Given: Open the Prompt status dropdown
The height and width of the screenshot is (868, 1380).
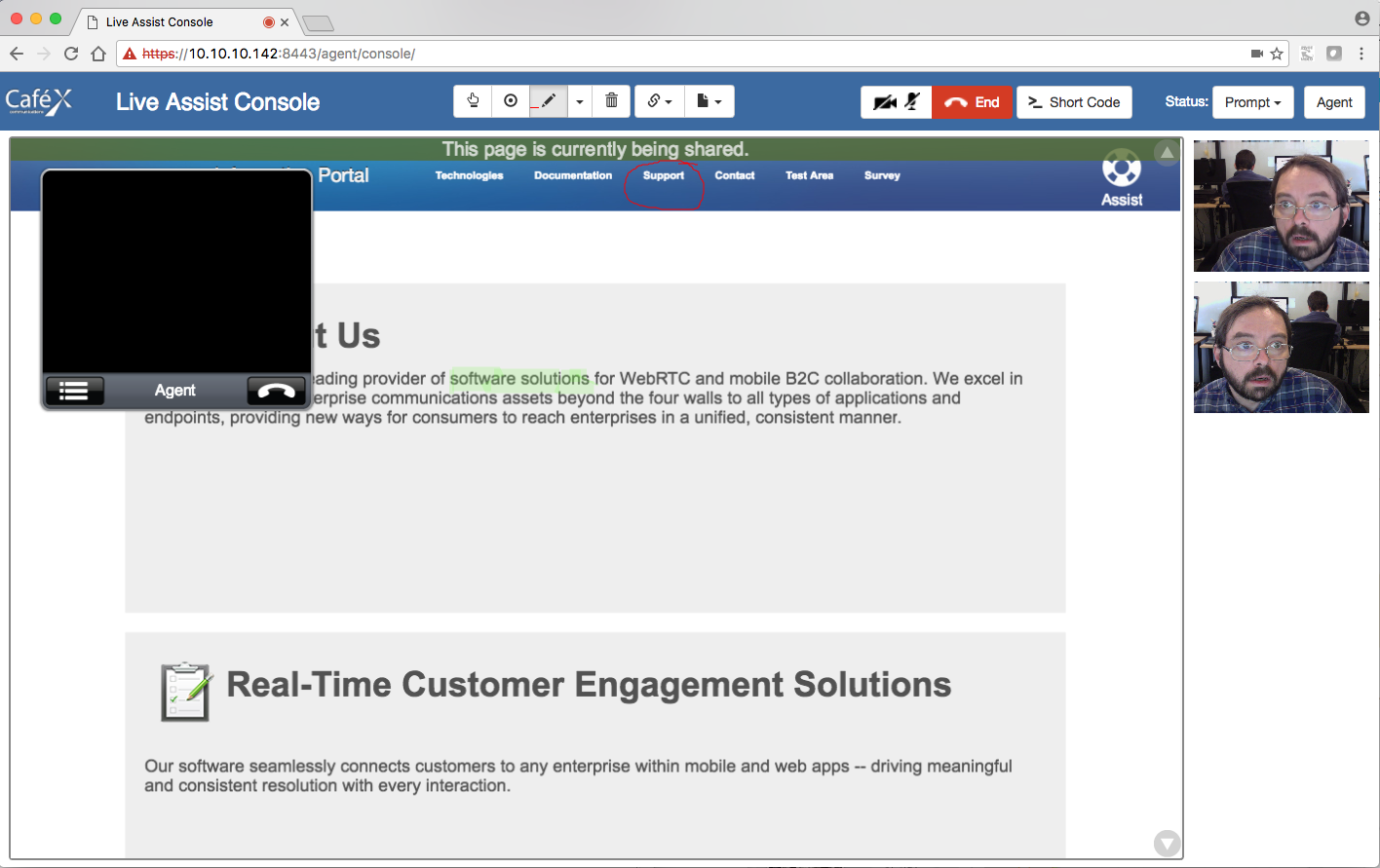Looking at the screenshot, I should pyautogui.click(x=1252, y=102).
